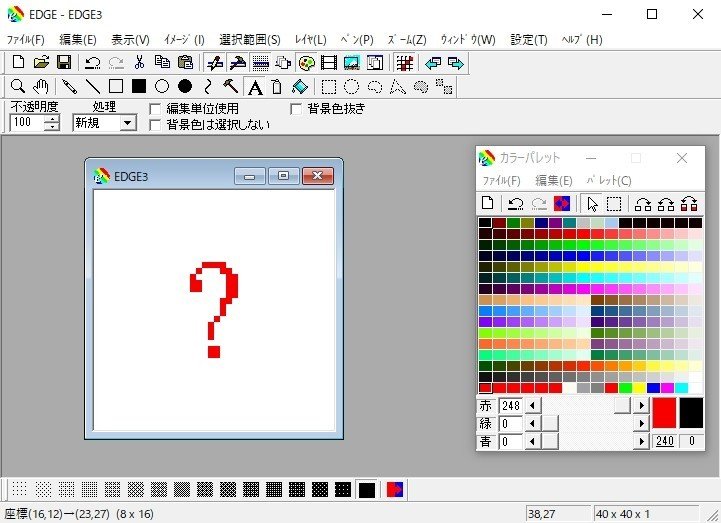Select the paint bucket fill tool

pyautogui.click(x=300, y=86)
